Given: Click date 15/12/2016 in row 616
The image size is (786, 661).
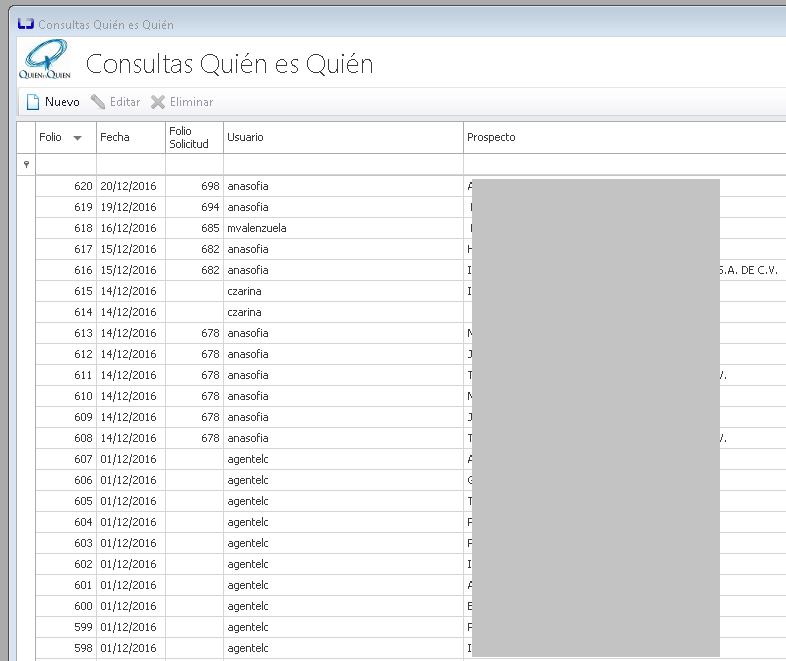Looking at the screenshot, I should 128,270.
